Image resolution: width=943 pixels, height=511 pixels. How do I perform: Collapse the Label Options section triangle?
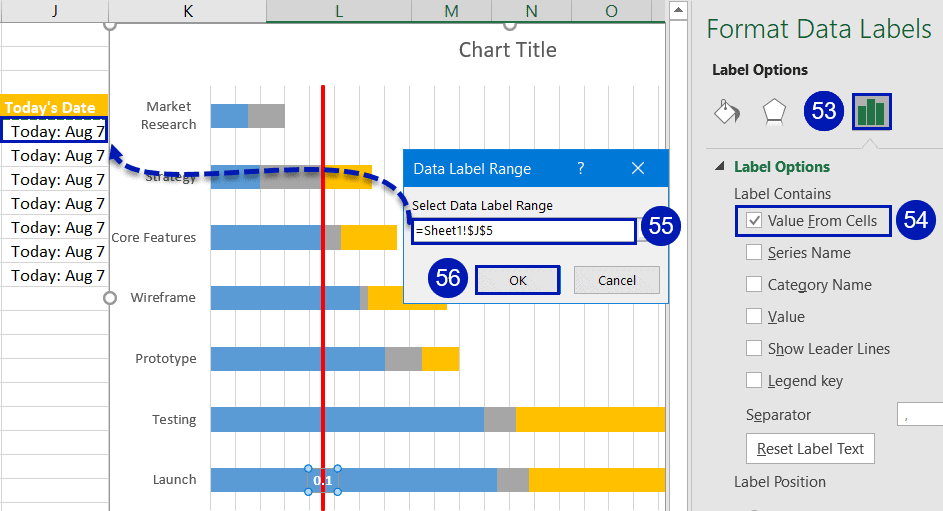coord(720,167)
